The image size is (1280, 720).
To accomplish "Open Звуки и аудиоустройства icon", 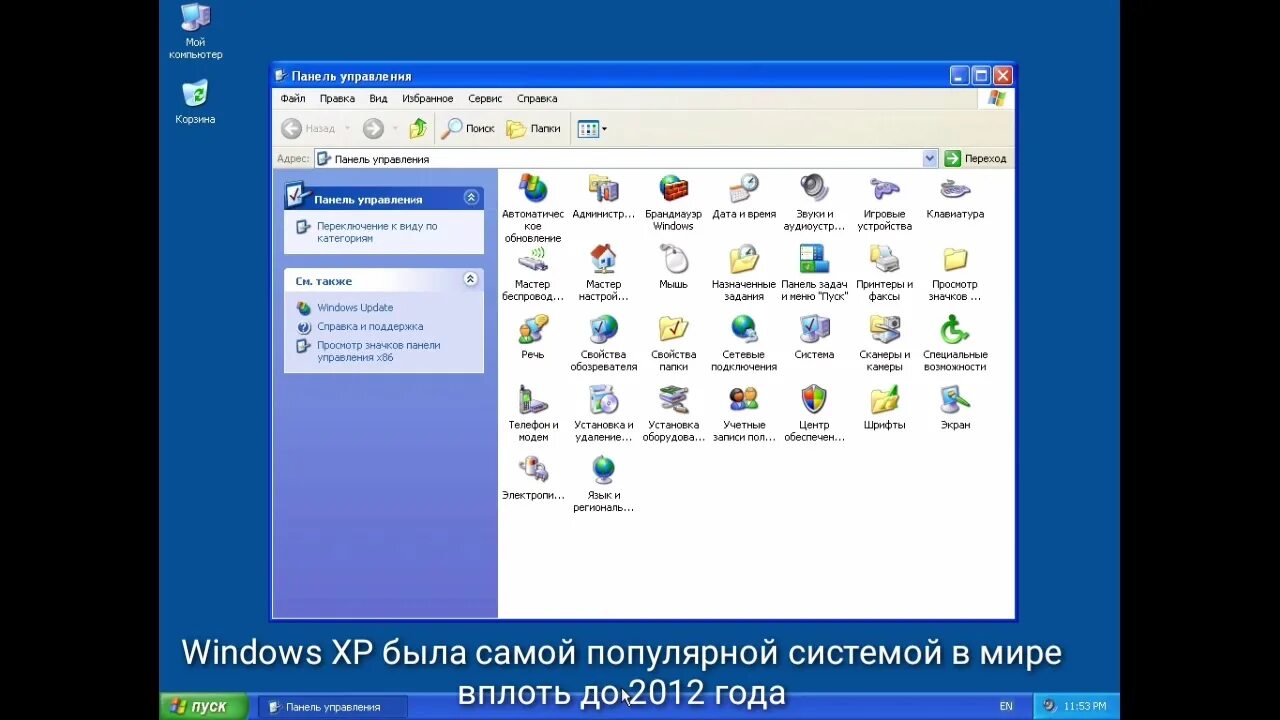I will (814, 189).
